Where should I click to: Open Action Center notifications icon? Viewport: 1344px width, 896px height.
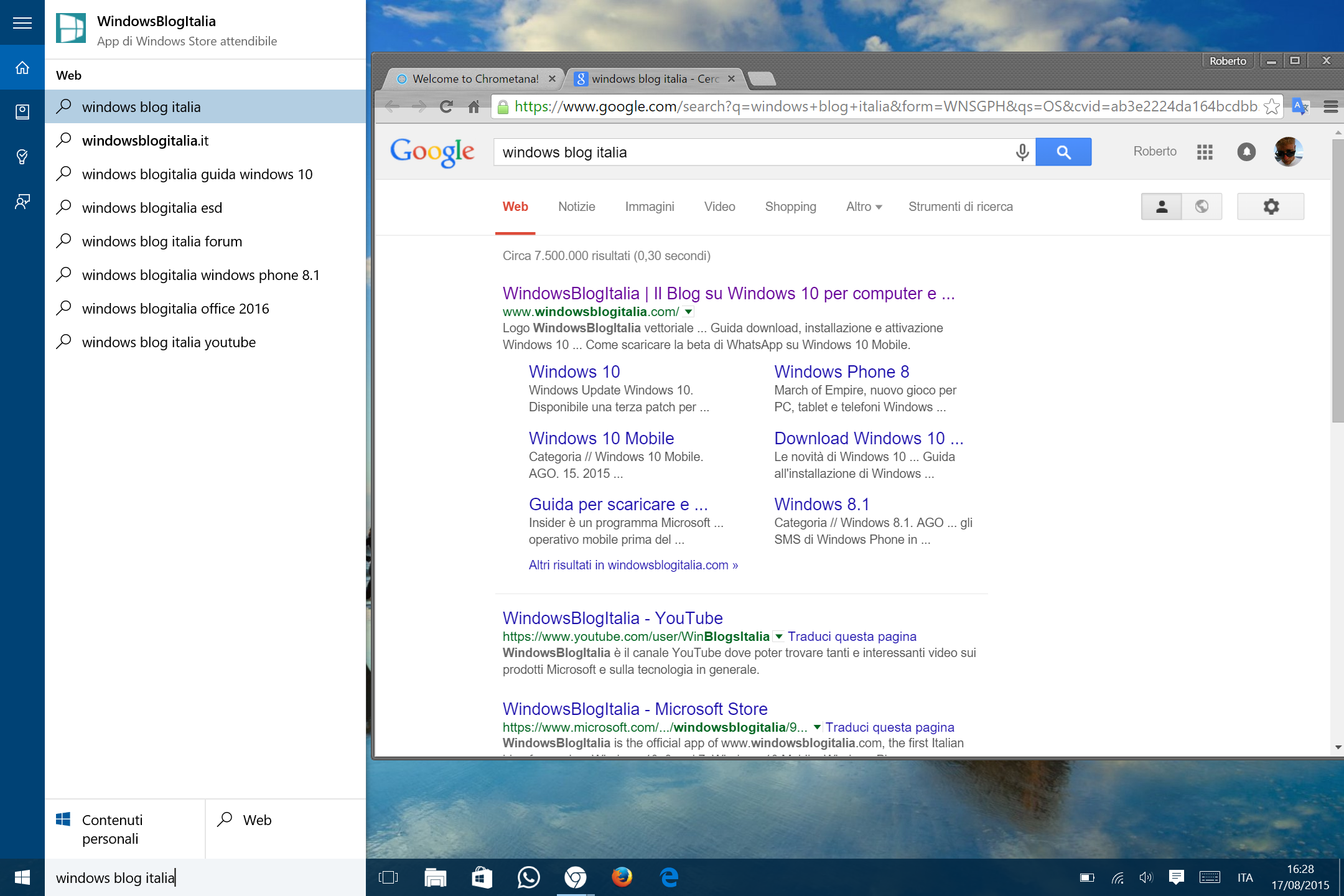tap(1175, 877)
